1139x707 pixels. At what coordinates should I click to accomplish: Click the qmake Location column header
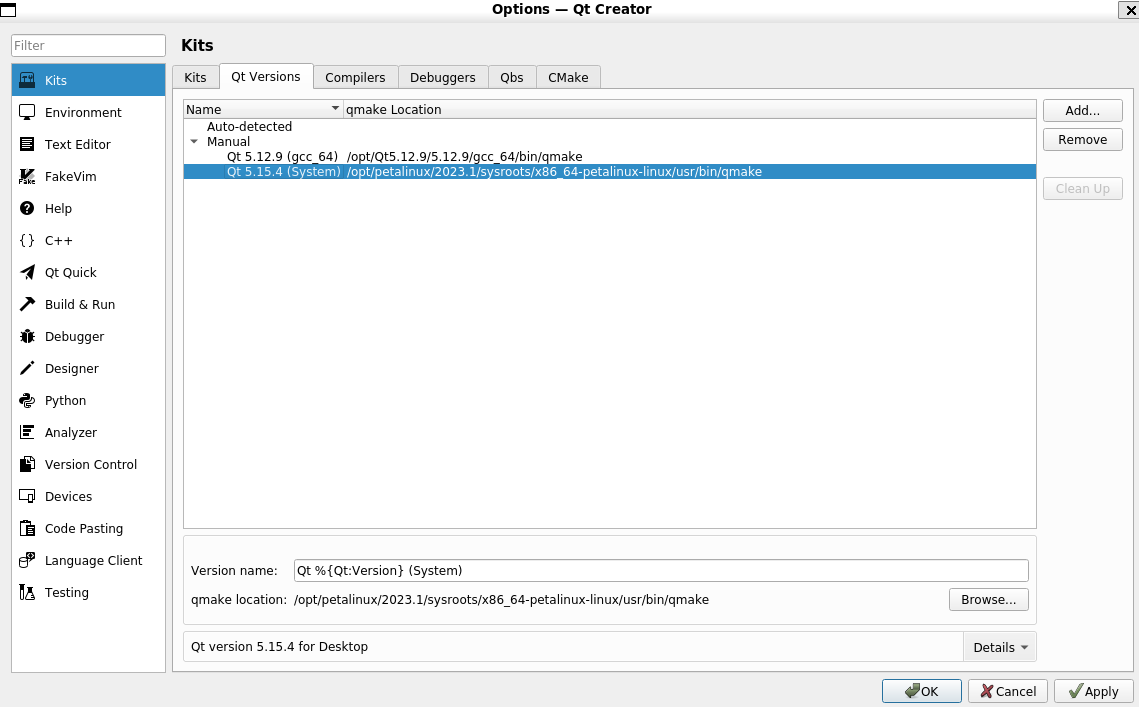pos(689,109)
